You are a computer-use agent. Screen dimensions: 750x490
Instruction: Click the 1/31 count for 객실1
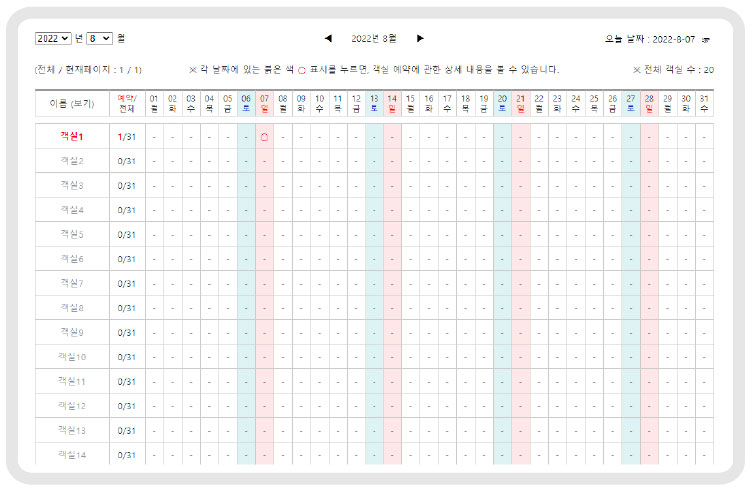pyautogui.click(x=126, y=136)
